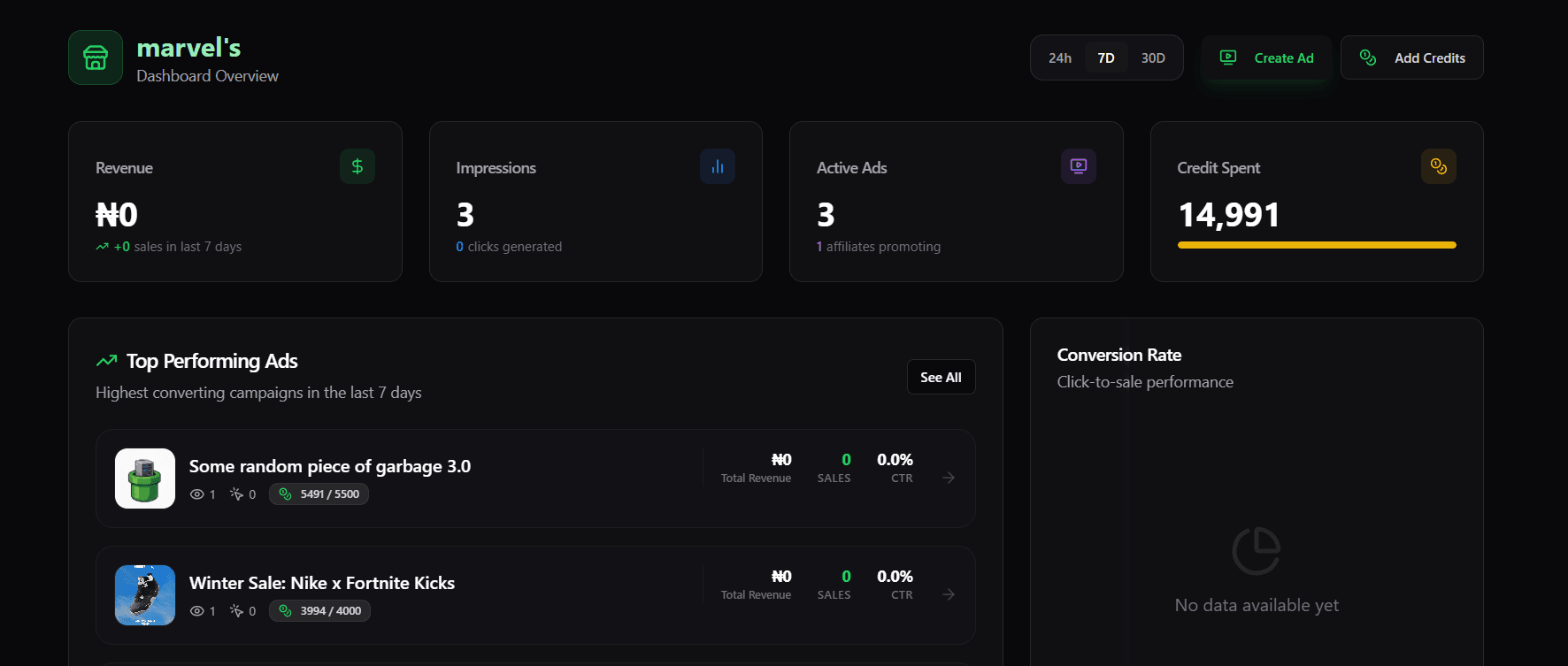Select the 7D time range
Viewport: 1568px width, 666px height.
coord(1106,58)
